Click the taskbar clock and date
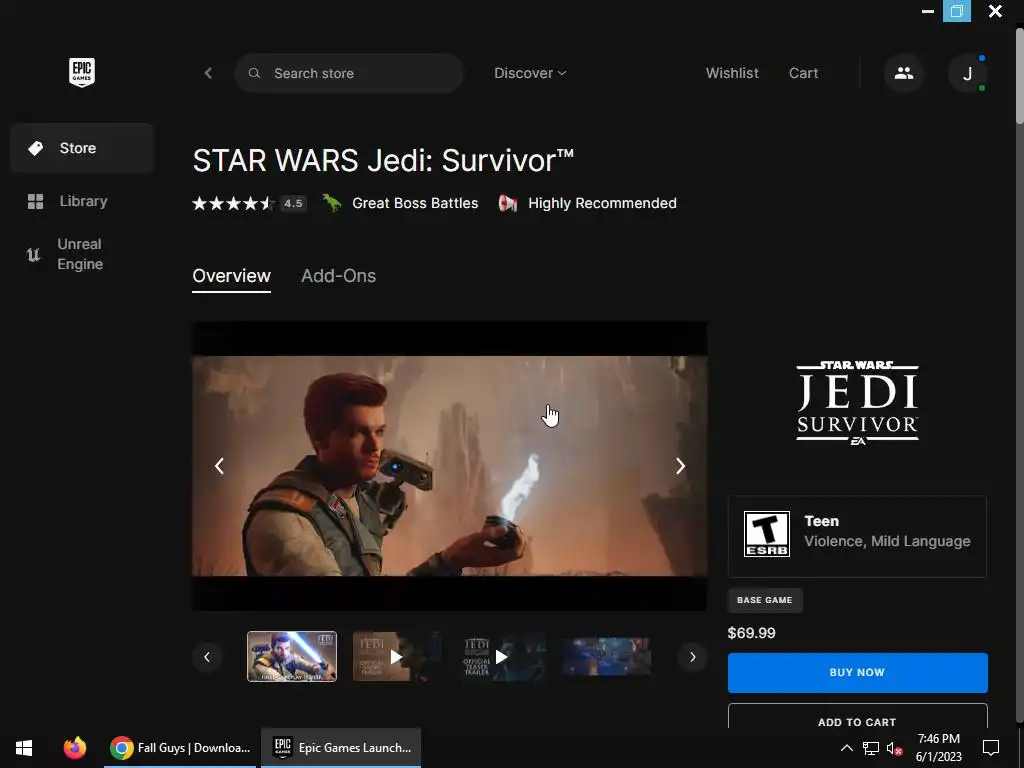 [938, 748]
